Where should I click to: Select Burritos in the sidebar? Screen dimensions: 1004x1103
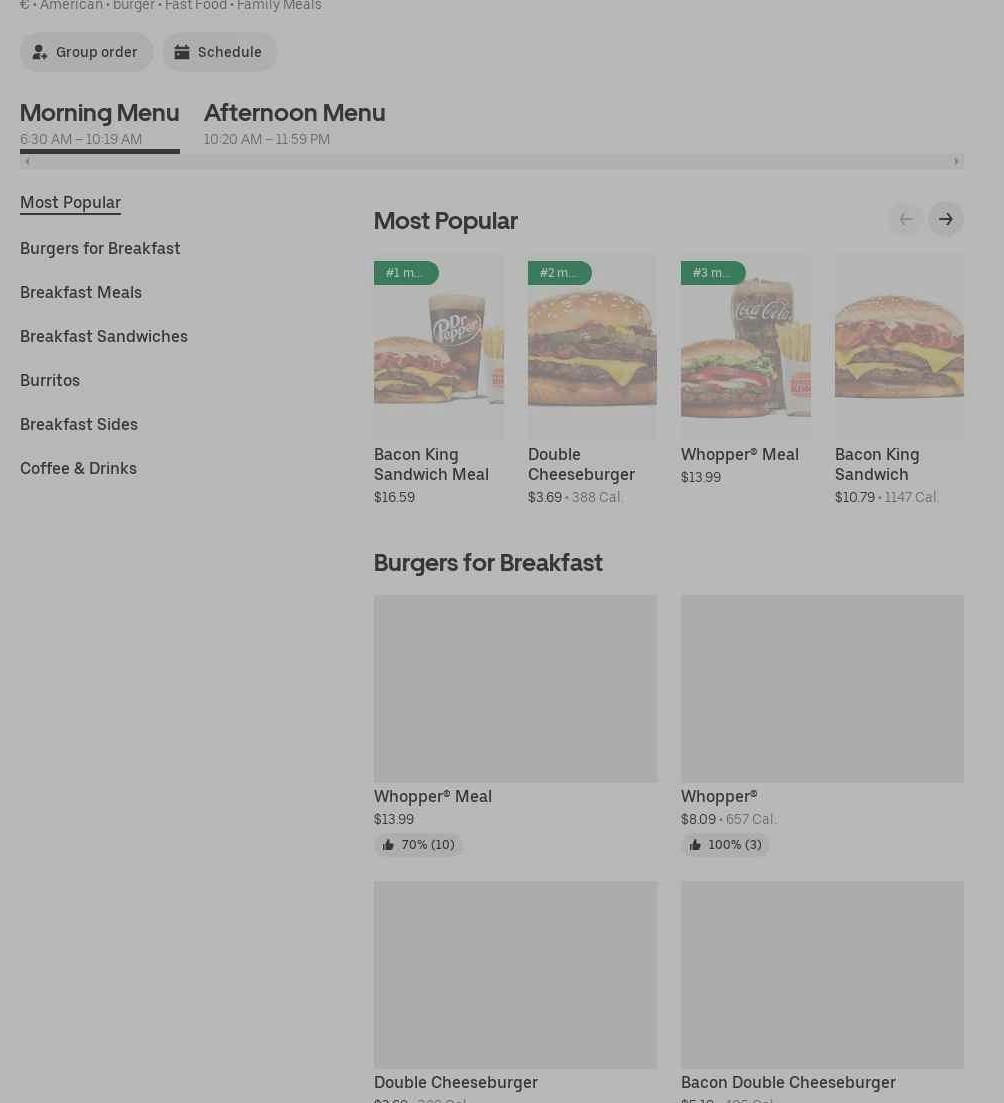click(50, 380)
